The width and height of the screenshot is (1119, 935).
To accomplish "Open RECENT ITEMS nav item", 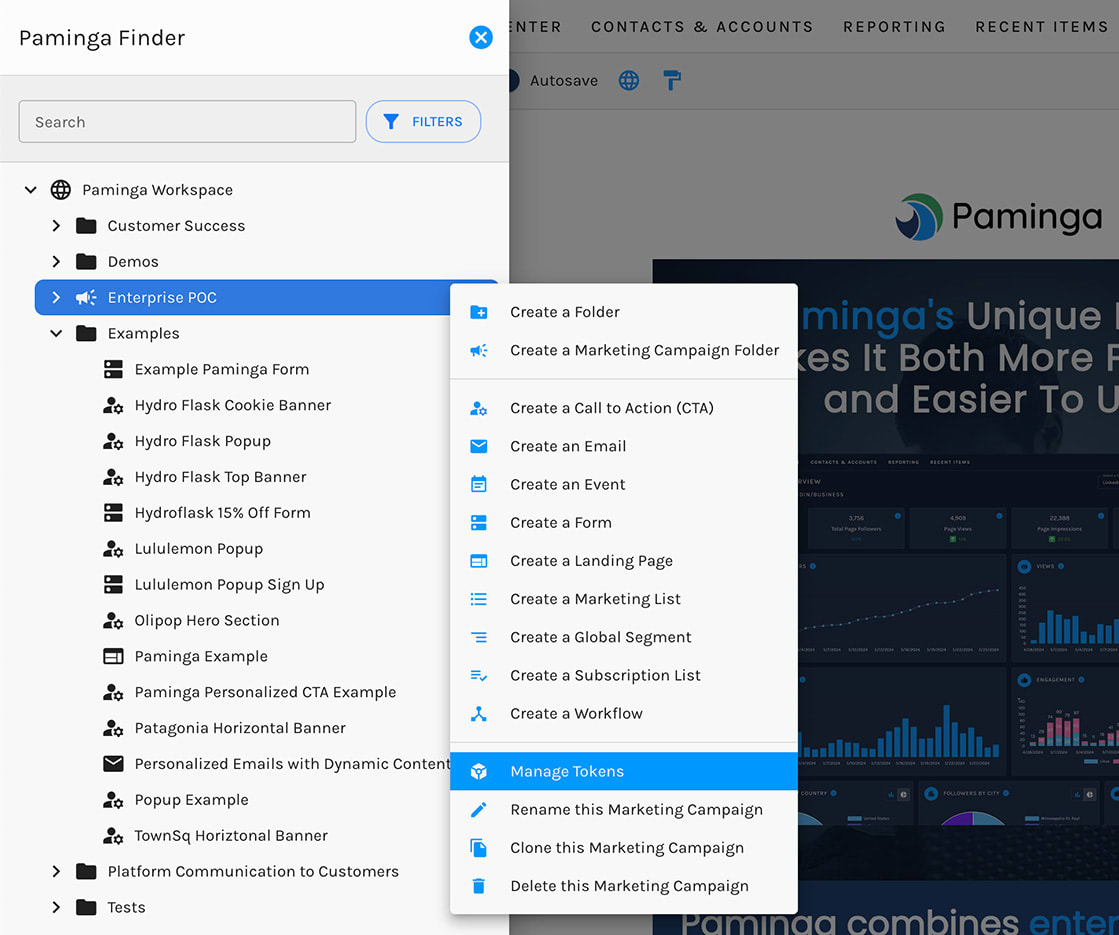I will click(1042, 26).
